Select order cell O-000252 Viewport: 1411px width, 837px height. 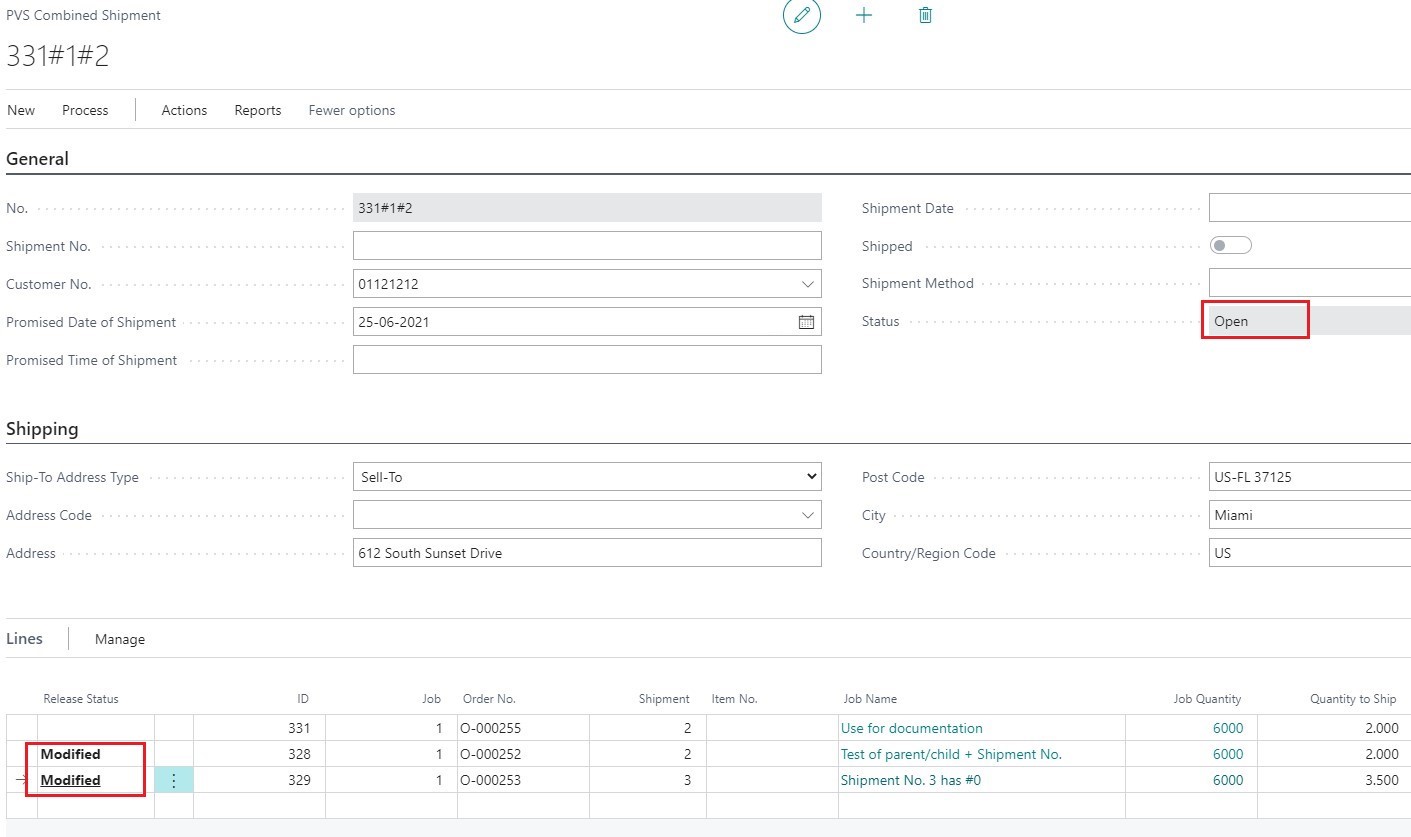pos(523,754)
